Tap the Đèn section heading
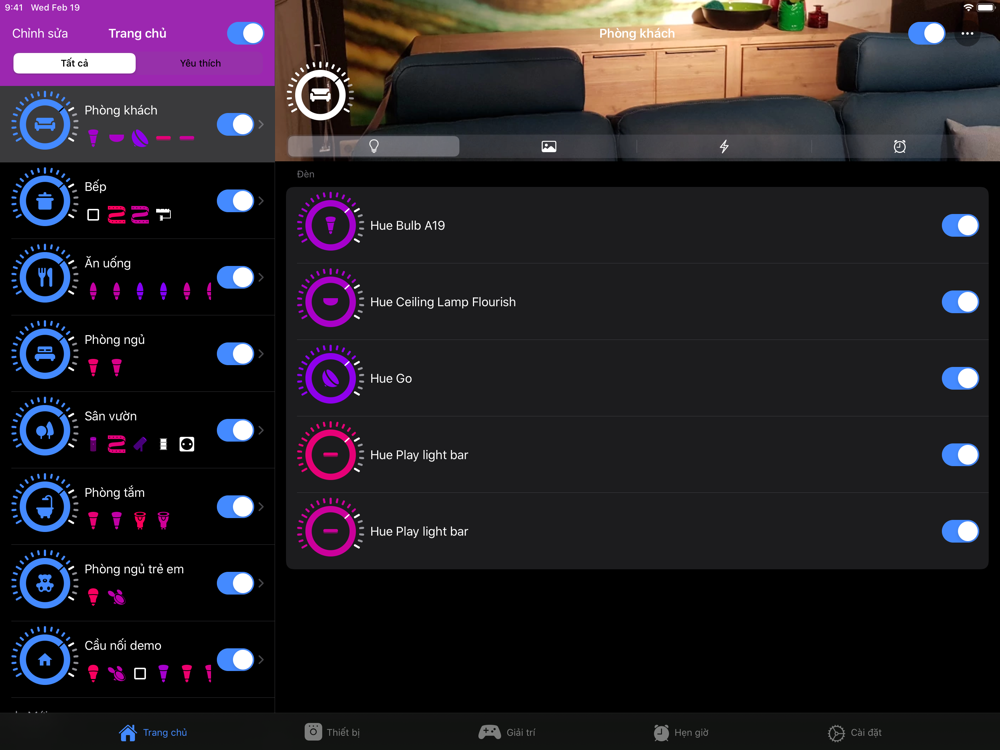The height and width of the screenshot is (750, 1000). (305, 174)
